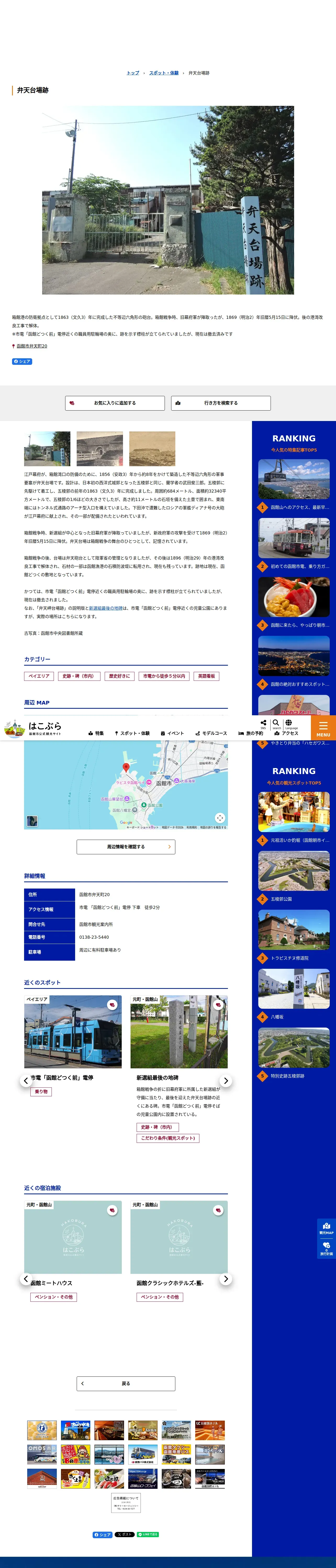
Task: Click the X ポスト button in footer
Action: point(124,1535)
